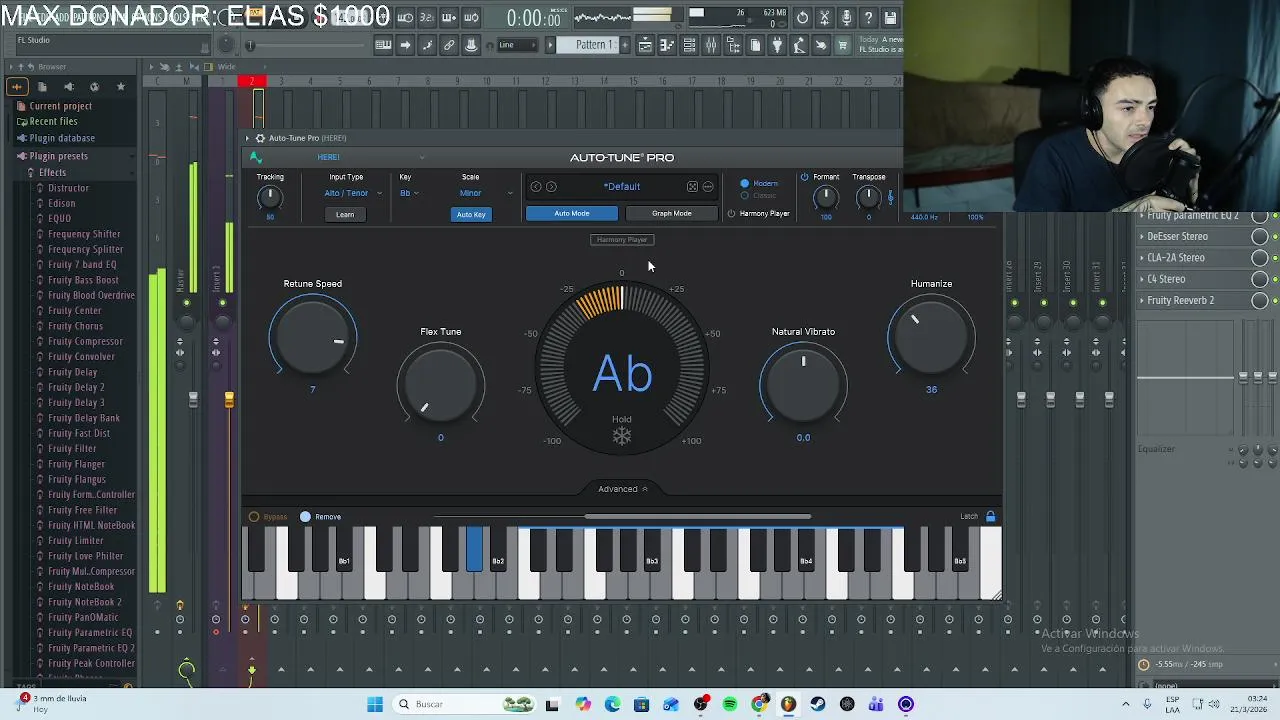Viewport: 1280px width, 720px height.
Task: Open Plugin database in browser
Action: click(62, 138)
